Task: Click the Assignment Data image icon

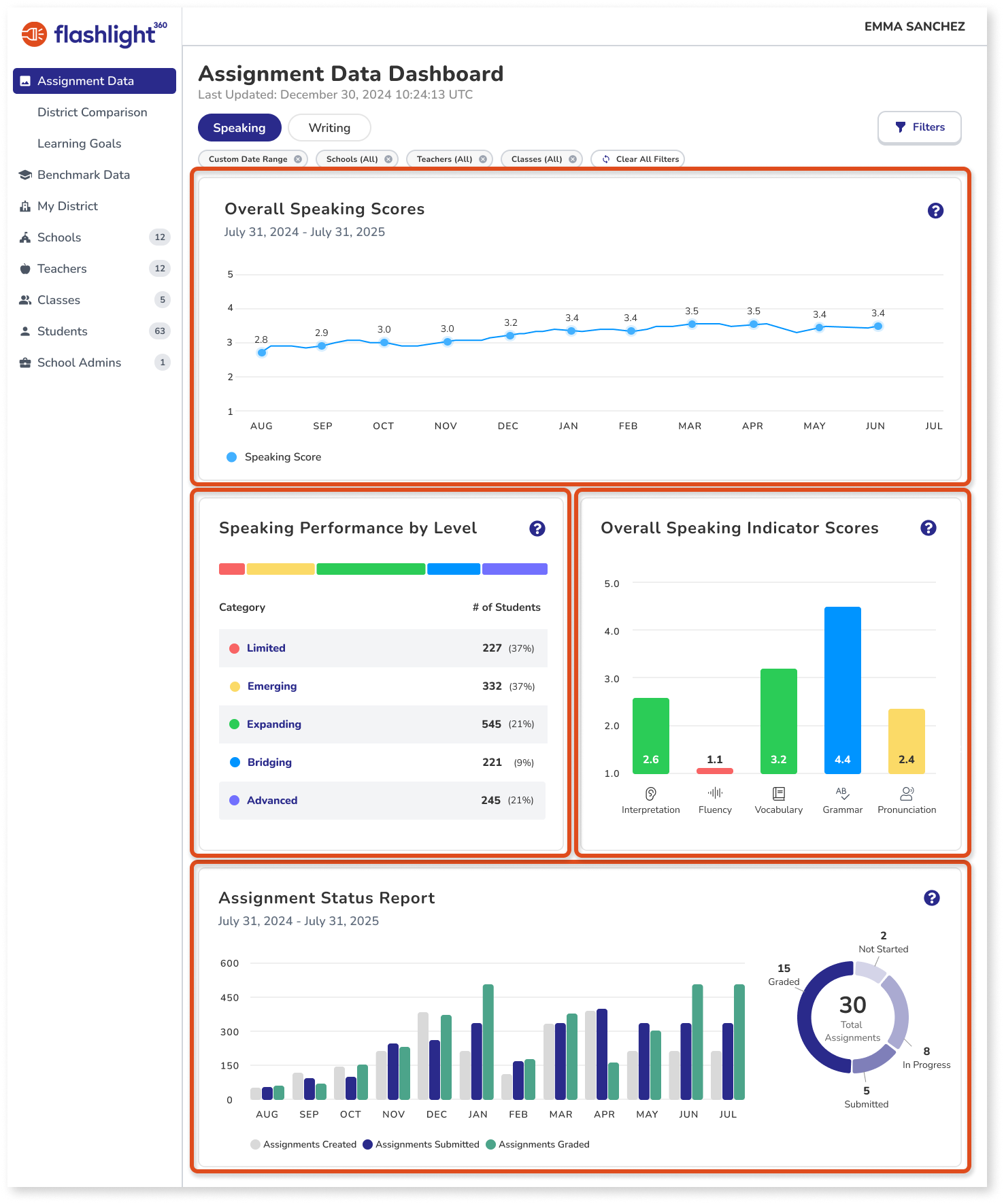Action: click(25, 81)
